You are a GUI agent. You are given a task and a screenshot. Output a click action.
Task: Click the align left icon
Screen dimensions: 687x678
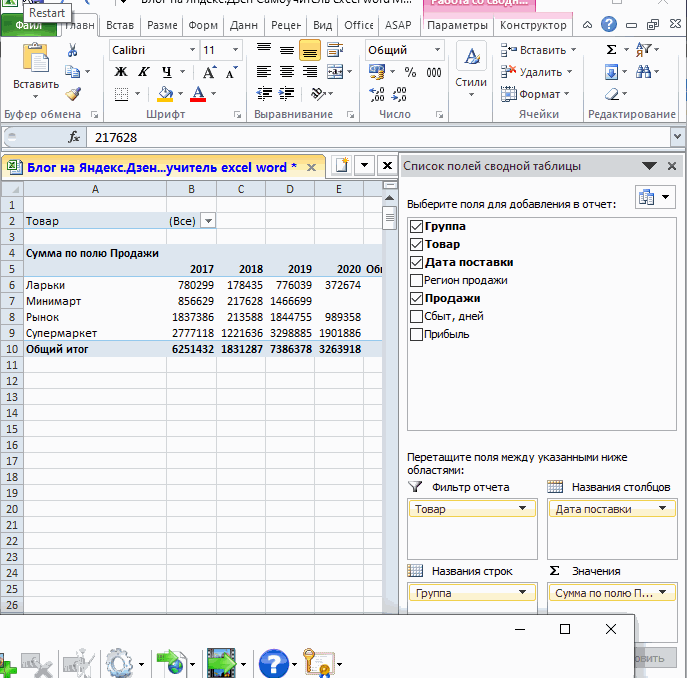pyautogui.click(x=264, y=71)
